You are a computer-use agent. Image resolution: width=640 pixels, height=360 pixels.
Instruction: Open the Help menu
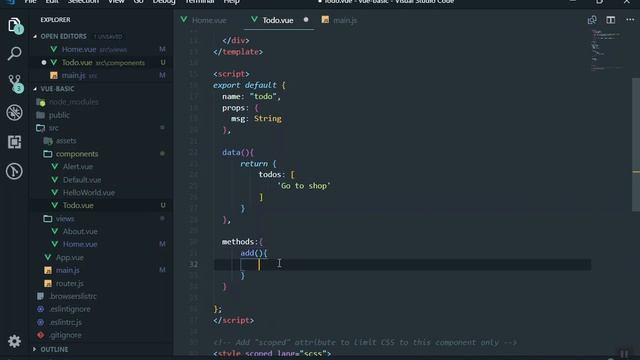(231, 2)
